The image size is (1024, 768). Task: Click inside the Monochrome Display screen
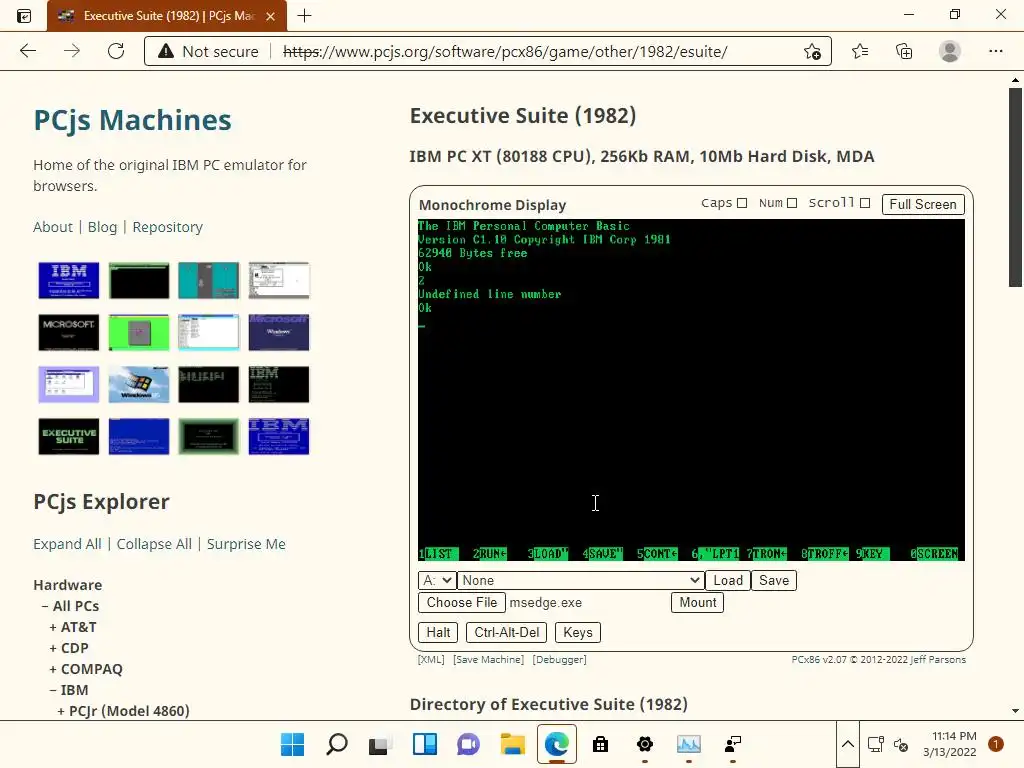click(x=691, y=390)
